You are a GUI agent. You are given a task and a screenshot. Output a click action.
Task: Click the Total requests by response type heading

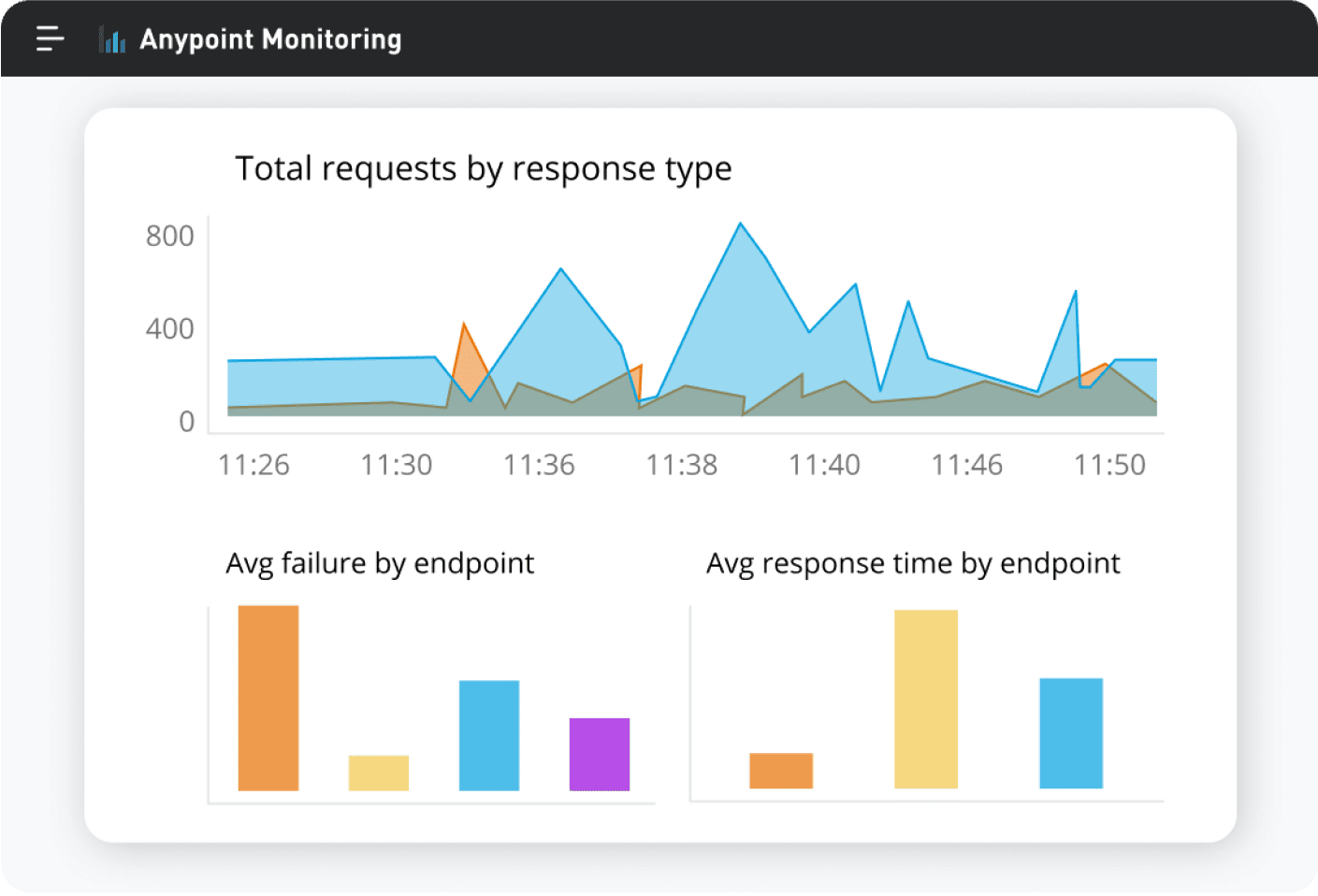[x=485, y=168]
